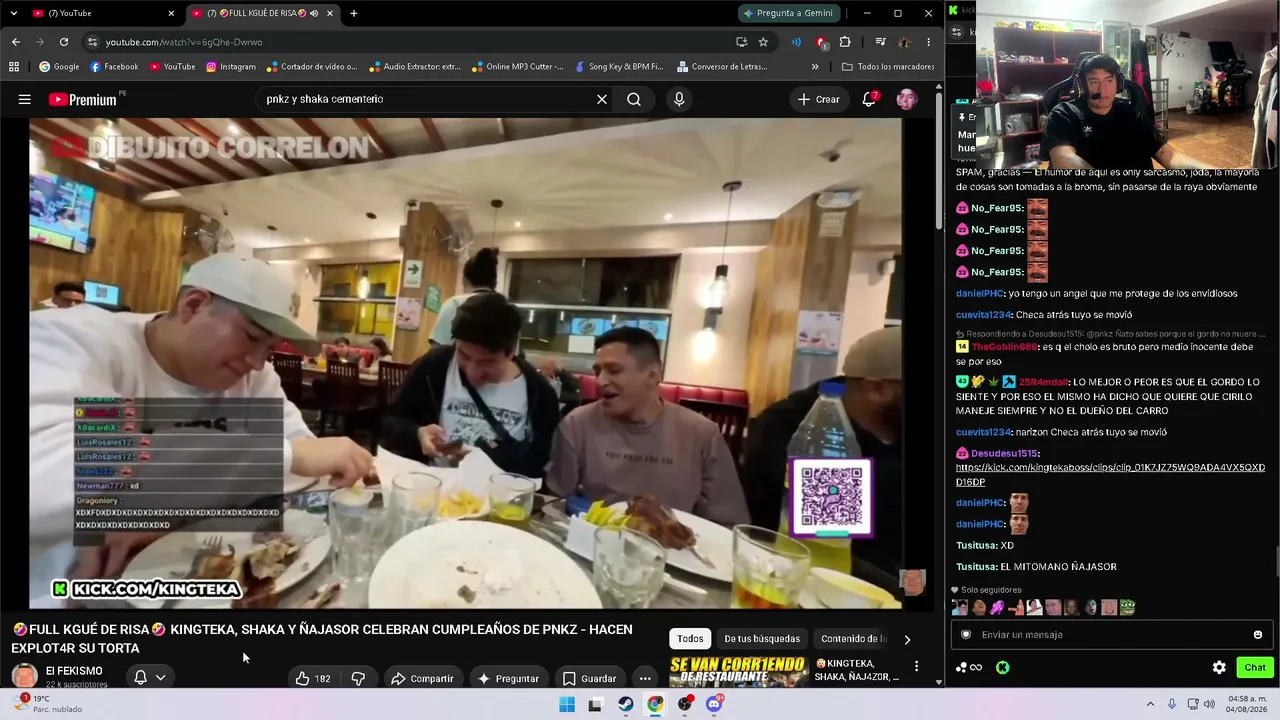Viewport: 1280px width, 720px height.
Task: Go to the YouTube Premium home logo
Action: click(83, 99)
